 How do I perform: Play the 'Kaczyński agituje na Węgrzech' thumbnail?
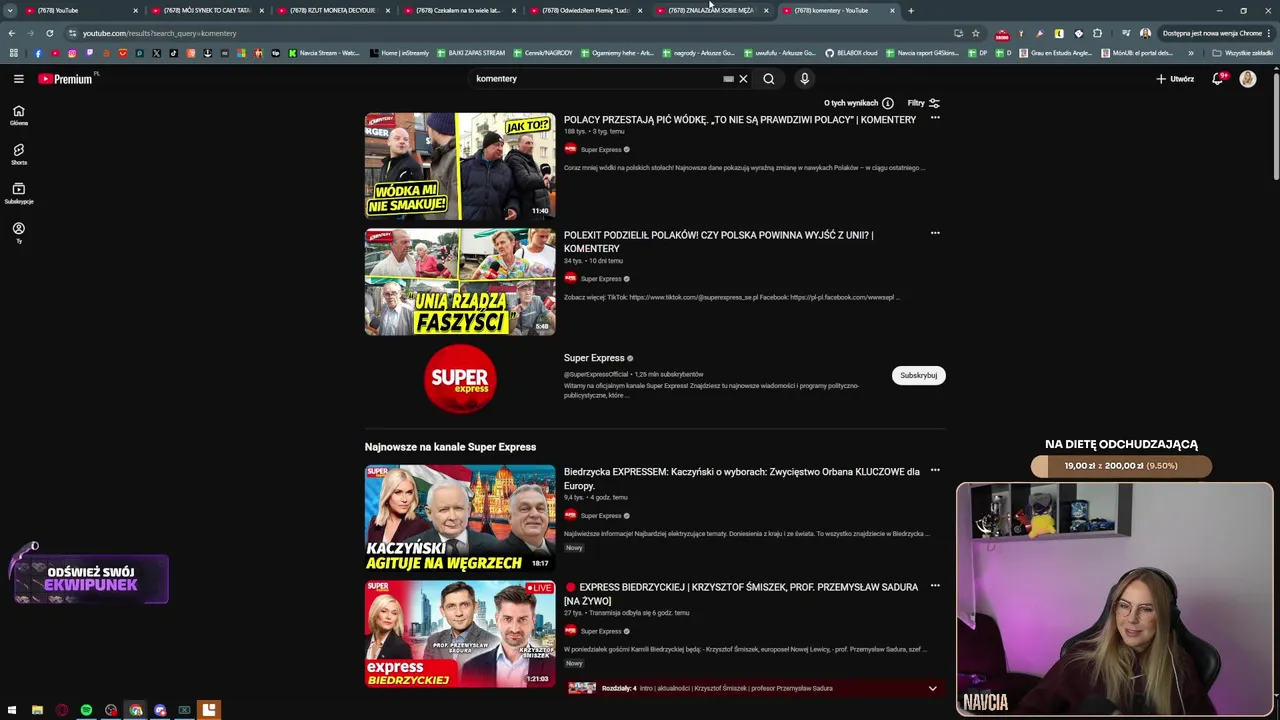coord(460,518)
